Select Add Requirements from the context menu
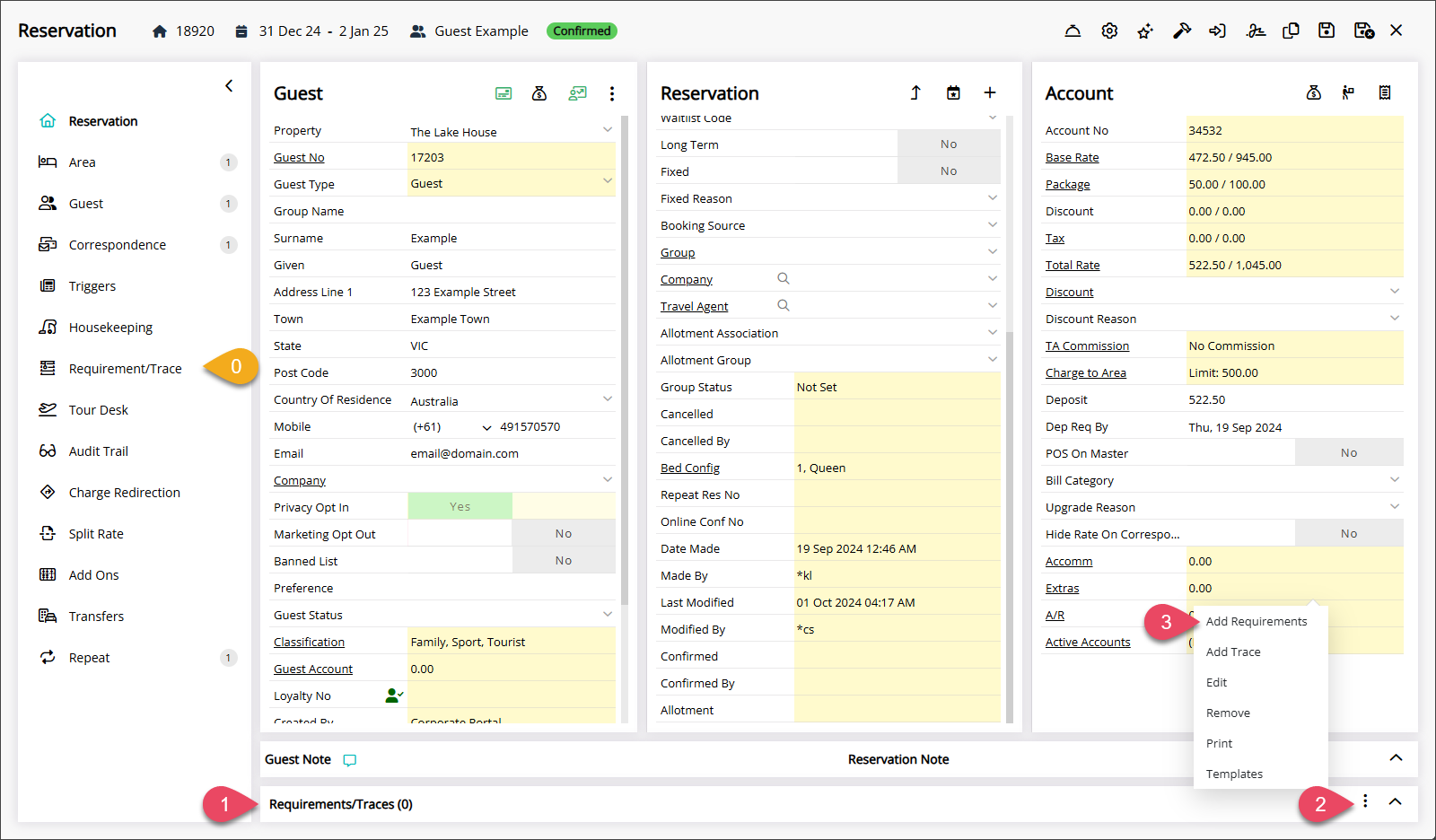 pos(1256,621)
